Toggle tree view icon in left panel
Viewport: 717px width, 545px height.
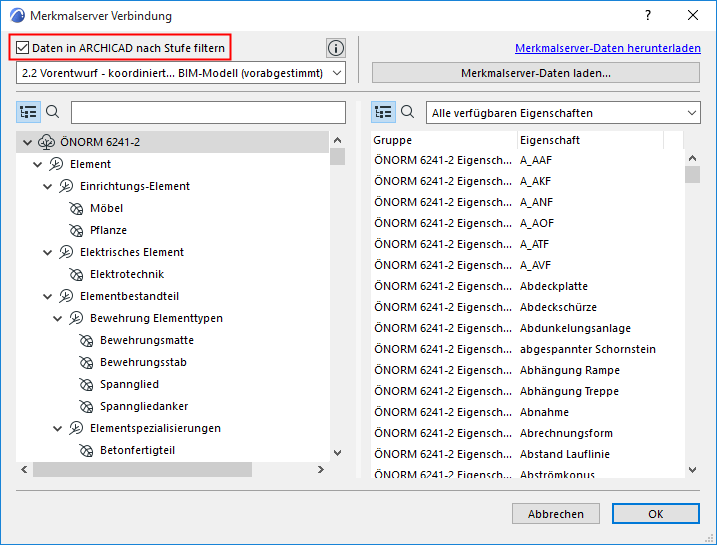[28, 112]
